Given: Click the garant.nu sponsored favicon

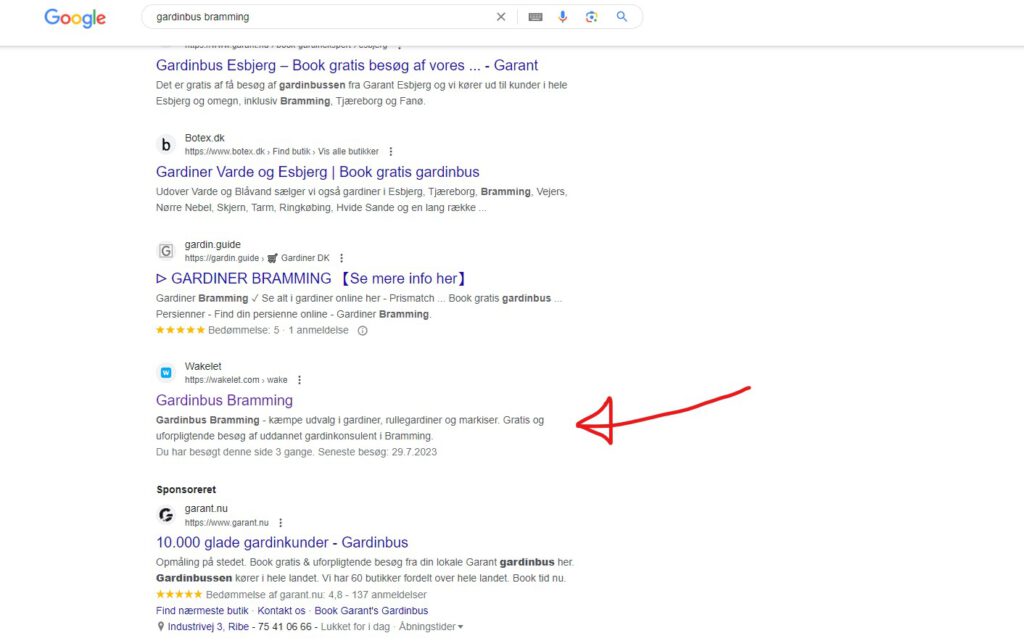Looking at the screenshot, I should pos(166,515).
